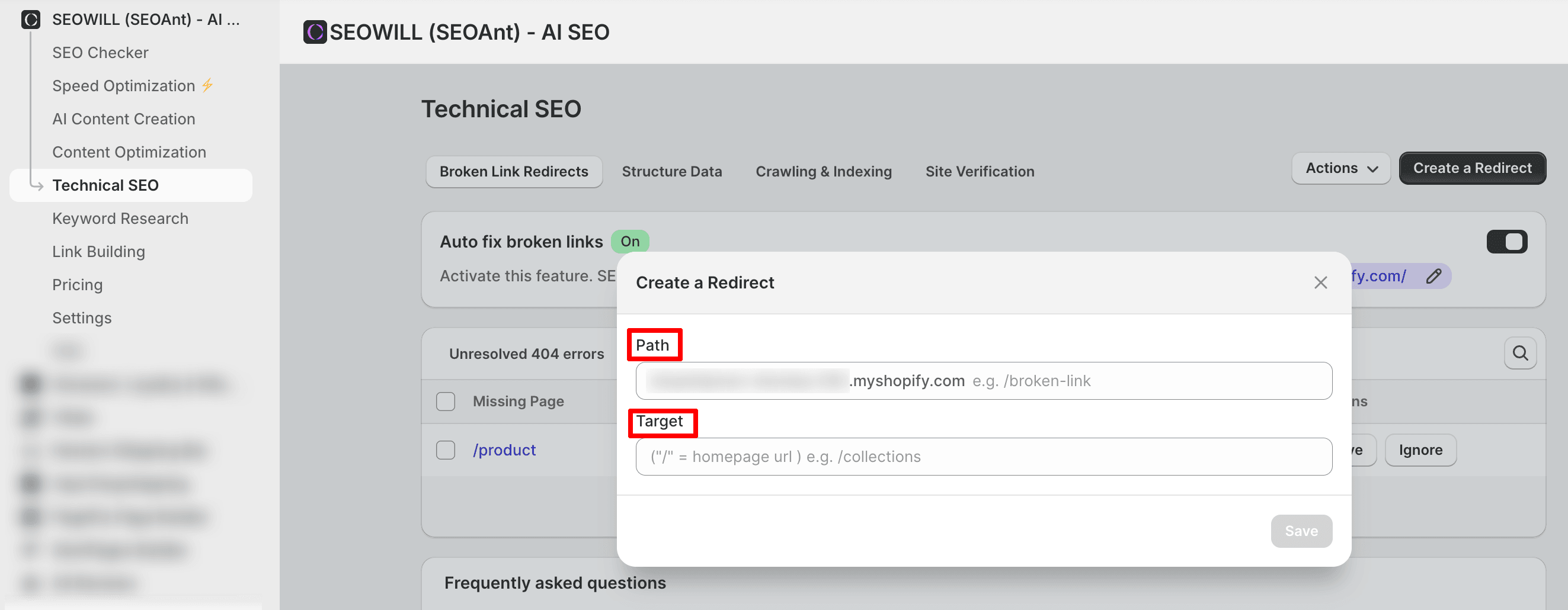
Task: Click the search magnifier icon
Action: (1519, 354)
